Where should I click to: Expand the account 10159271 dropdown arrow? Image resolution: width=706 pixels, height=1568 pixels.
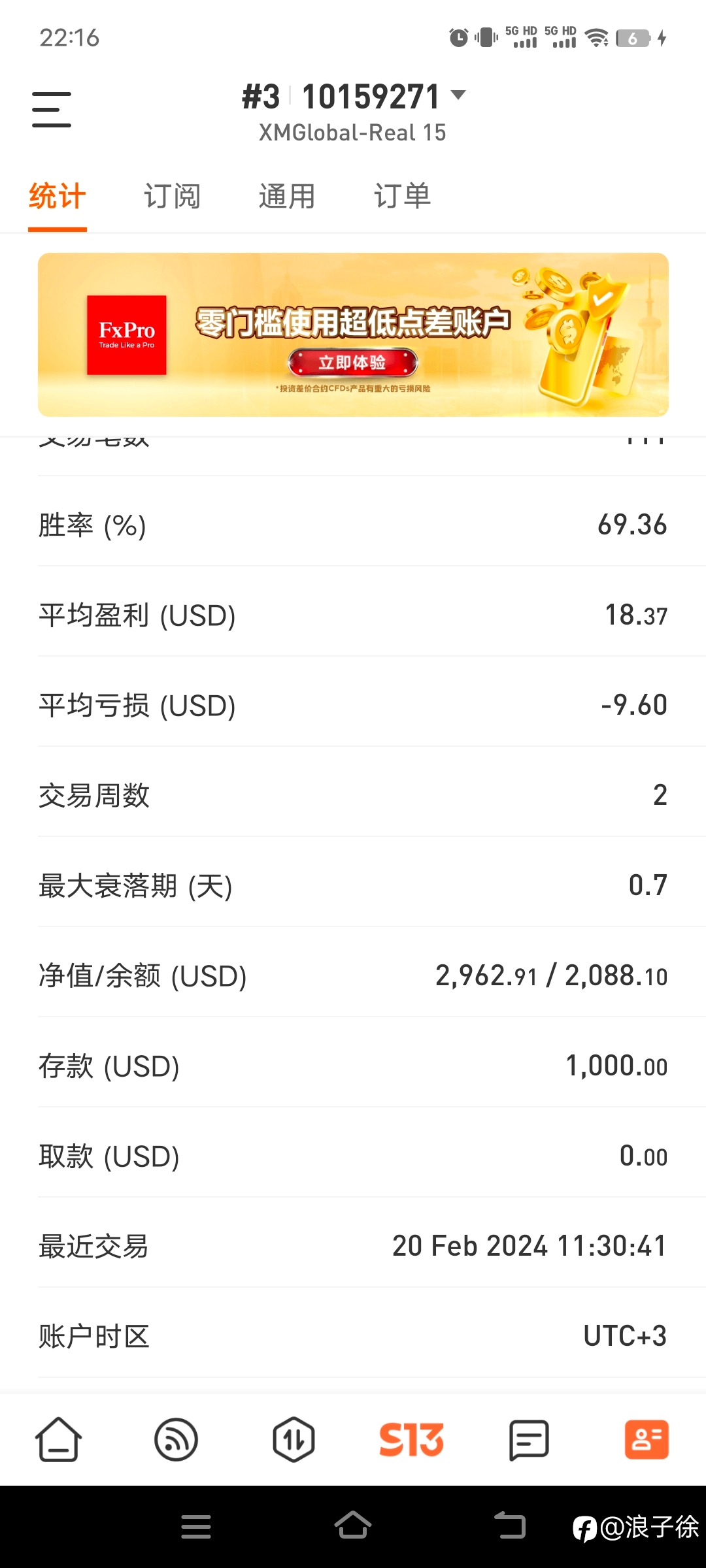[x=459, y=95]
